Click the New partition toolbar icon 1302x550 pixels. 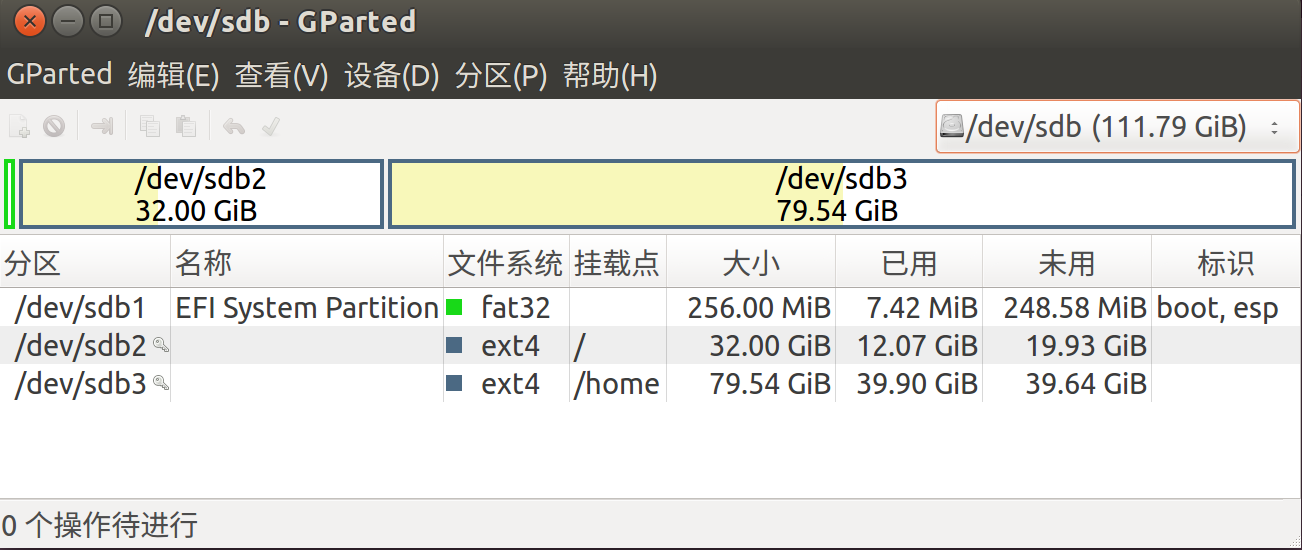[19, 127]
